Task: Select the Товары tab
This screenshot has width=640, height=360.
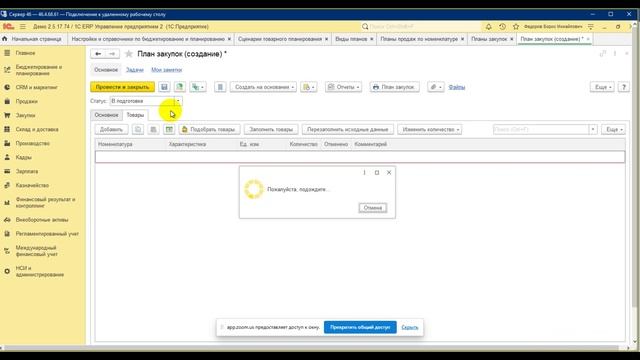Action: click(135, 115)
